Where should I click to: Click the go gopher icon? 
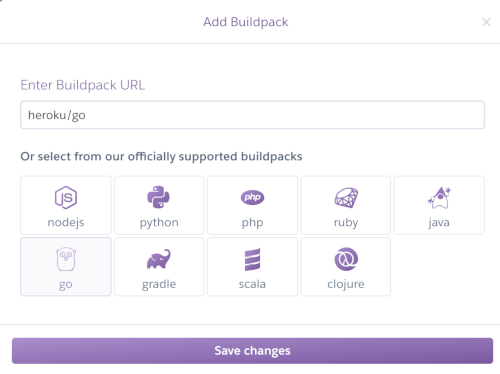(x=66, y=259)
